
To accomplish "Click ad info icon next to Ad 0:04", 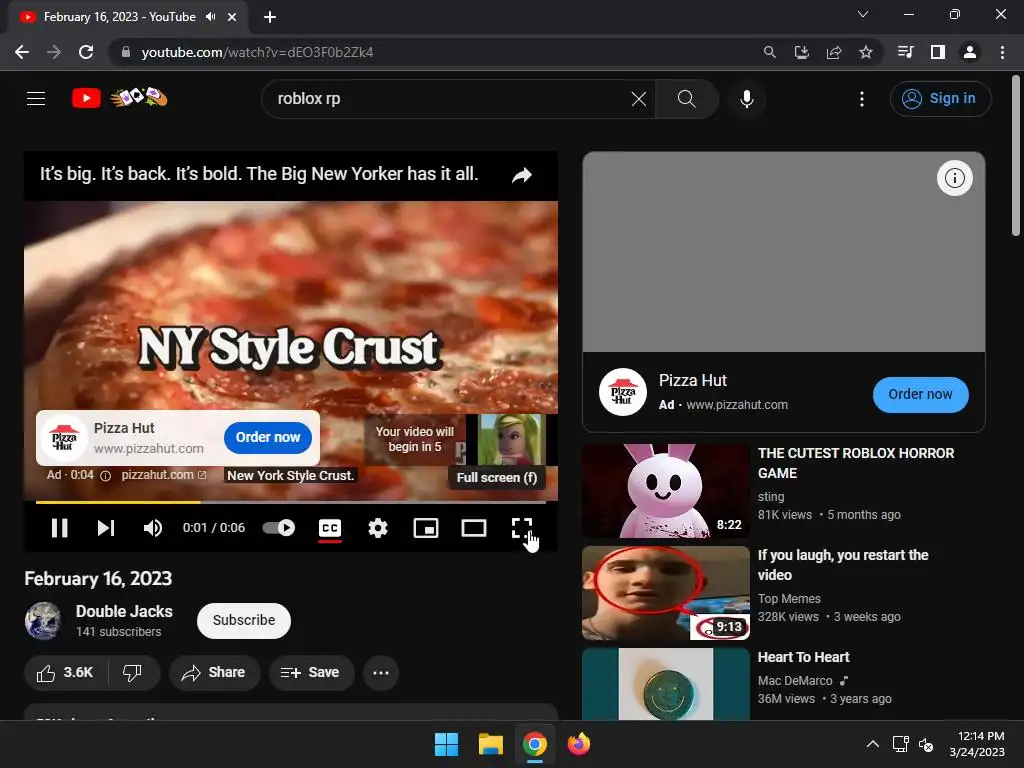I will (x=105, y=475).
